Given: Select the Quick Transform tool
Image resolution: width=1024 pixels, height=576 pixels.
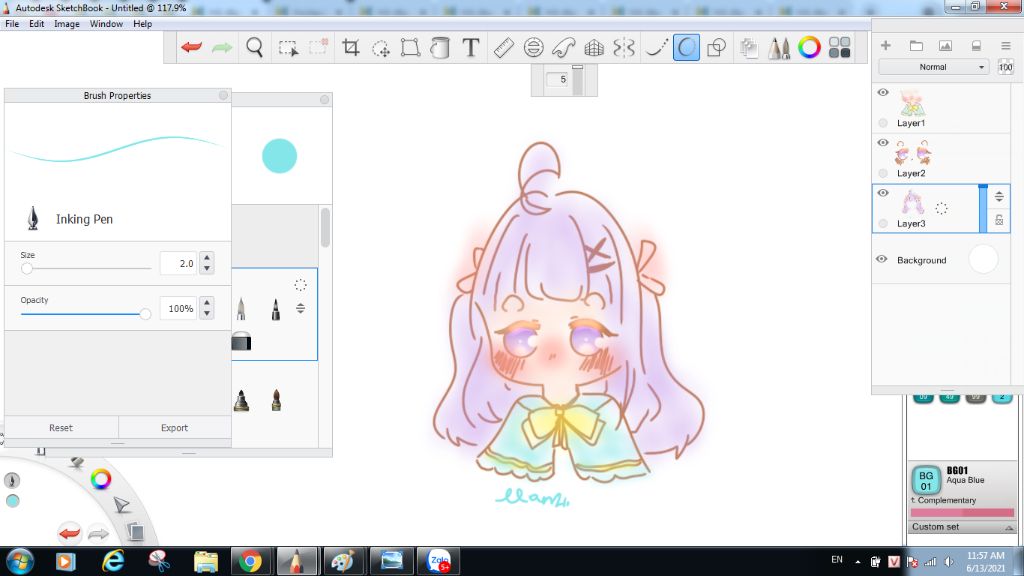Looking at the screenshot, I should [381, 48].
